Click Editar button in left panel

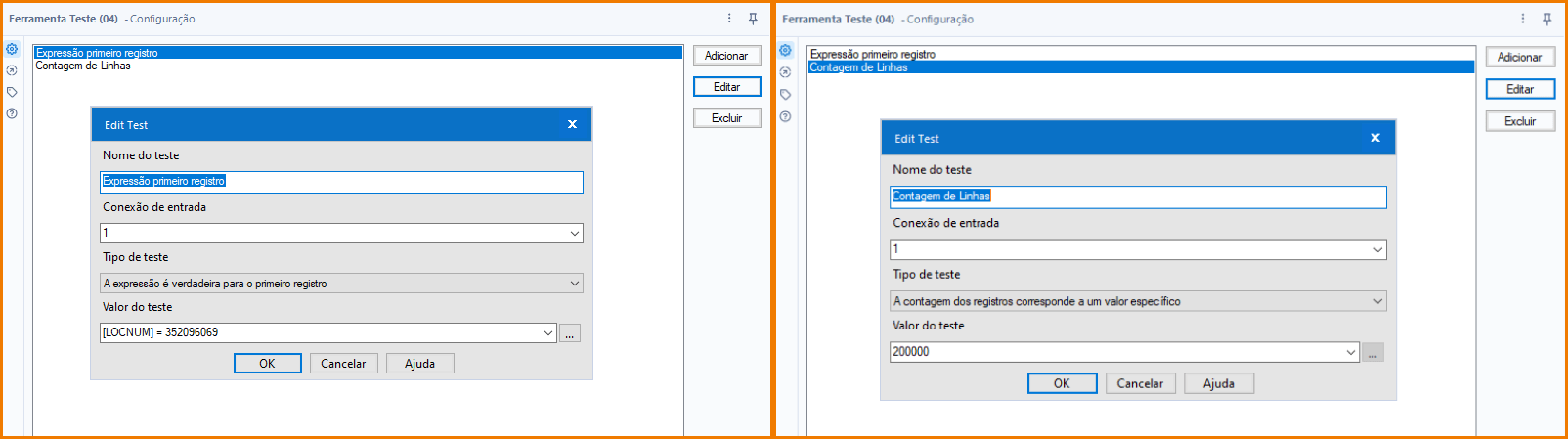tap(726, 87)
